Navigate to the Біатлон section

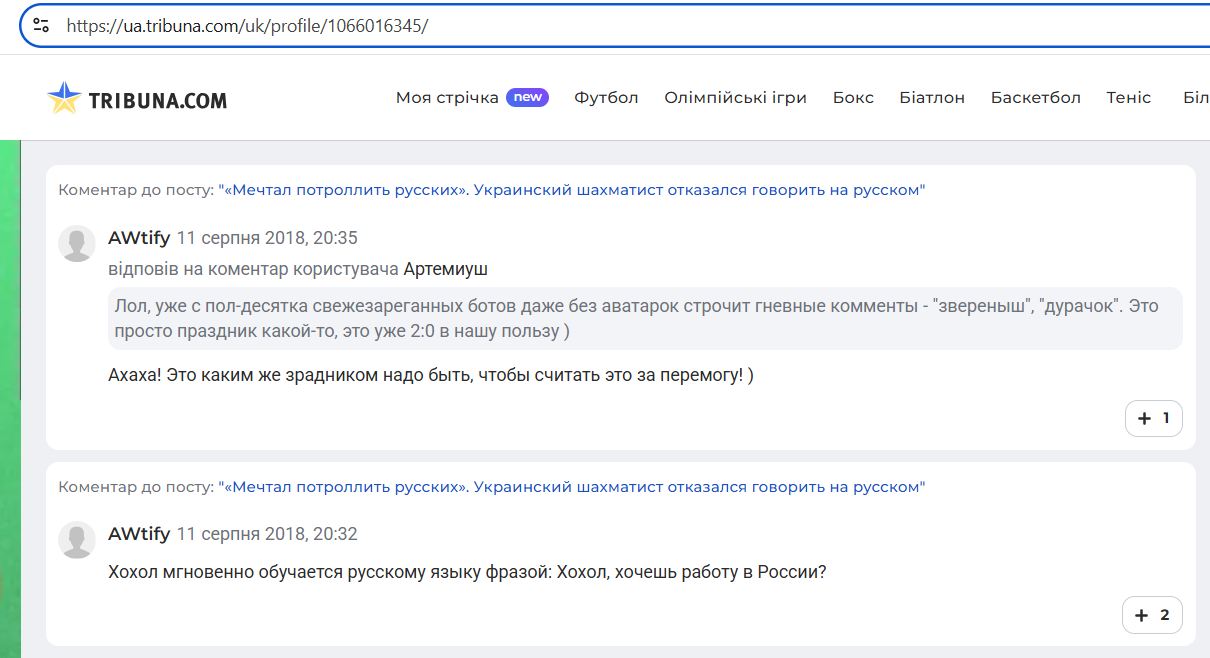point(932,98)
